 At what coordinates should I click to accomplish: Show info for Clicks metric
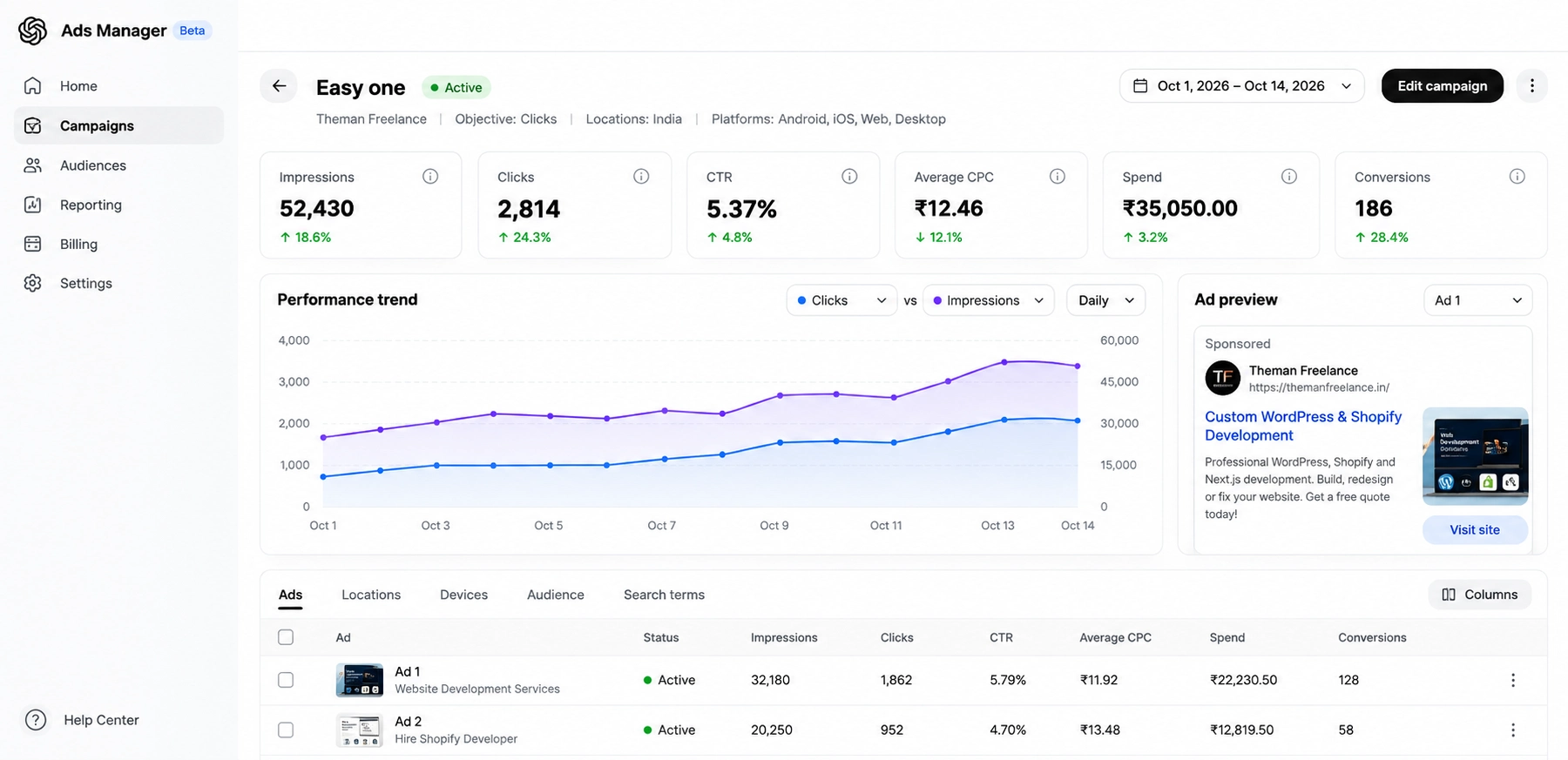point(641,177)
